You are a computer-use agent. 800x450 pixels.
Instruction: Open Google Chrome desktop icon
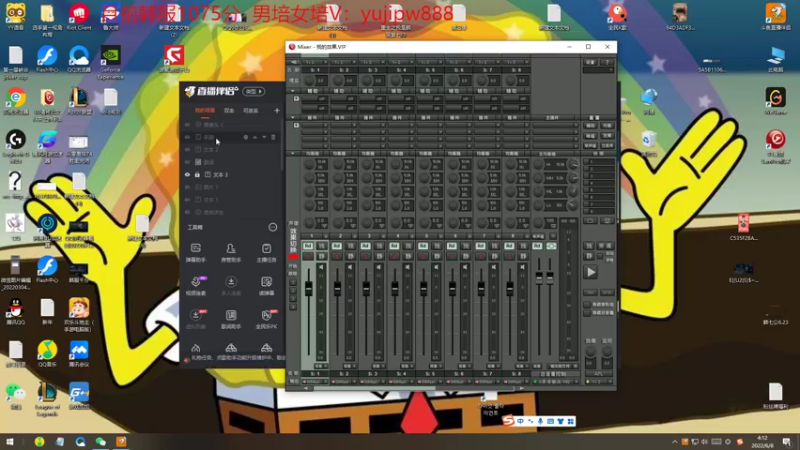16,101
